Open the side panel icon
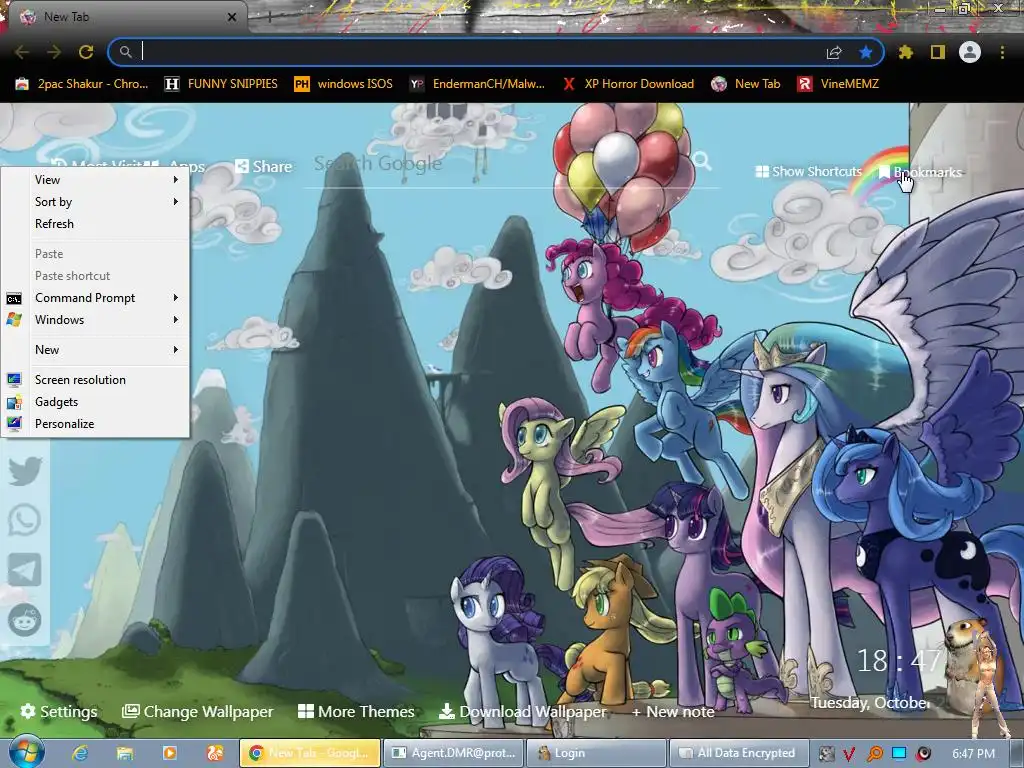This screenshot has width=1024, height=768. click(938, 52)
